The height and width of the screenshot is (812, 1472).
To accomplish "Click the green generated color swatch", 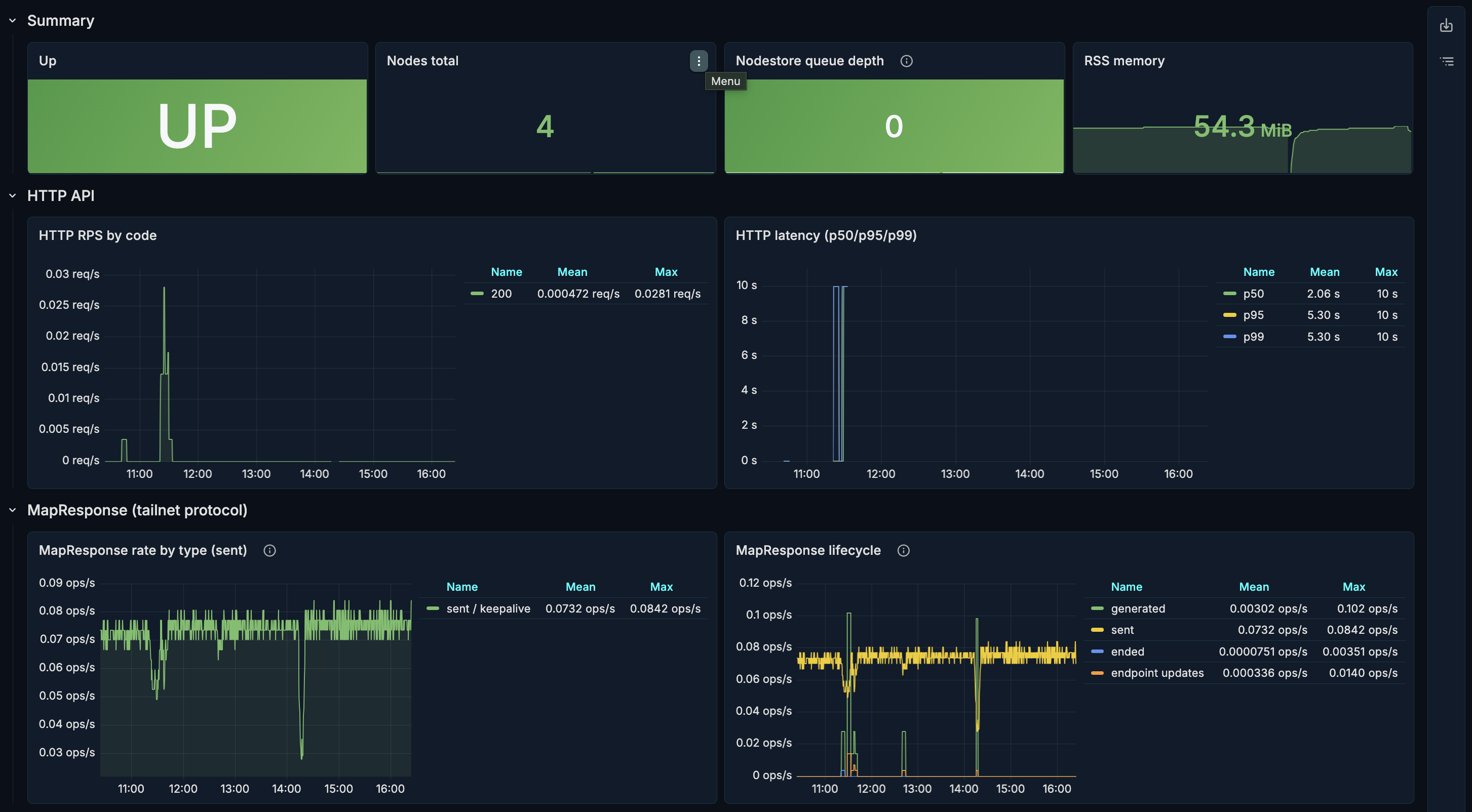I will [1097, 608].
